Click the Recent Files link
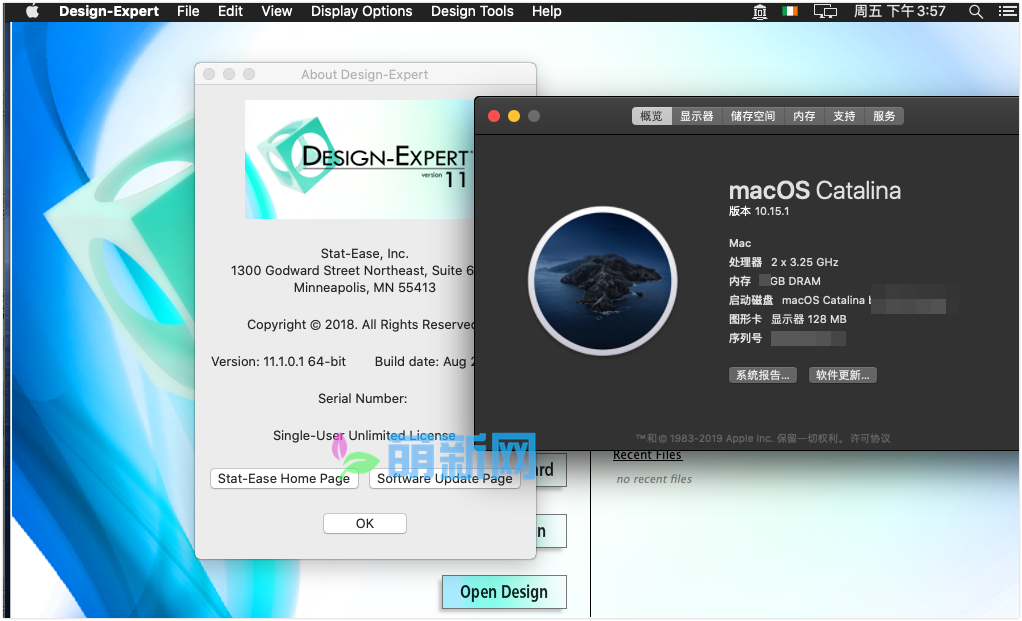This screenshot has width=1022, height=621. (647, 454)
